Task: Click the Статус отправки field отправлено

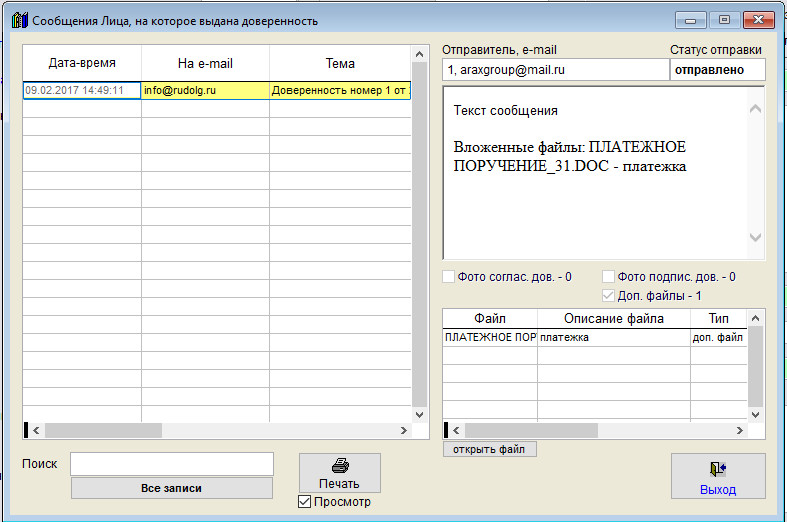Action: coord(718,70)
